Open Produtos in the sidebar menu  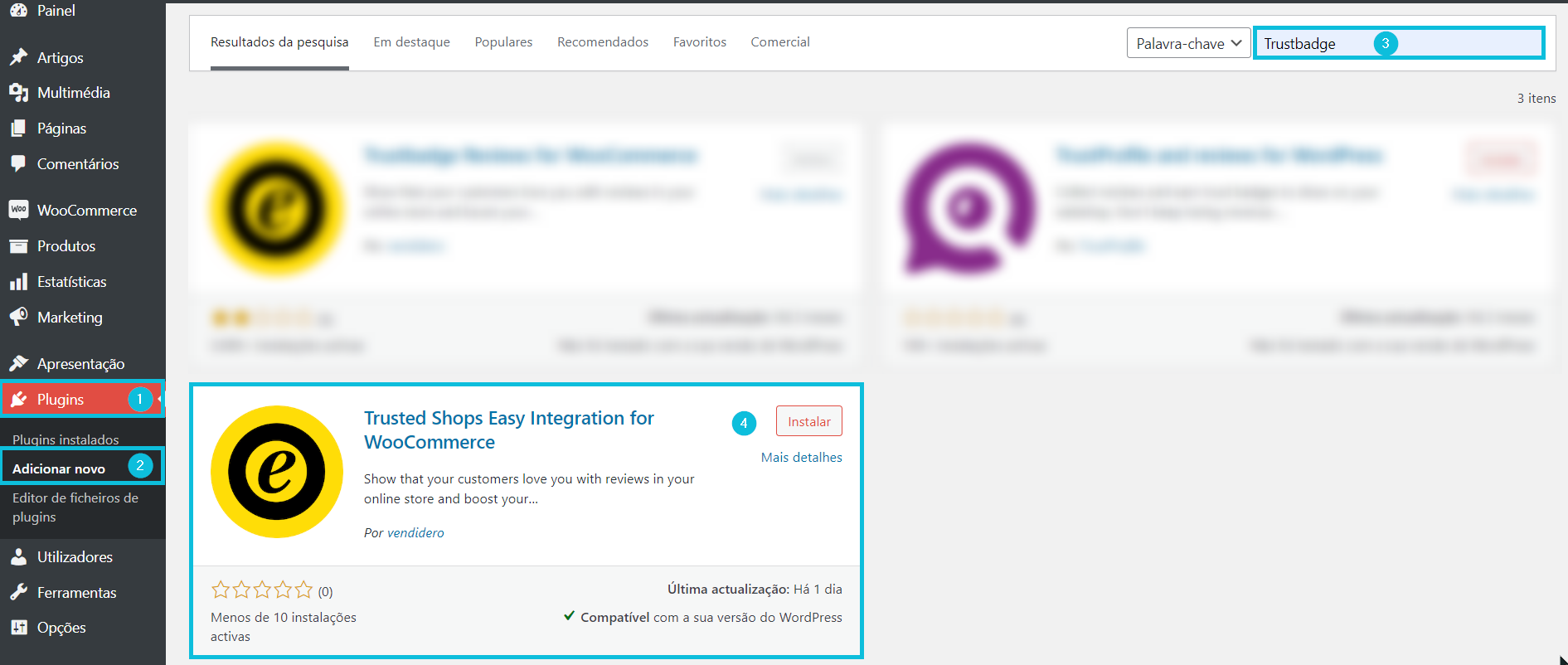pyautogui.click(x=66, y=246)
